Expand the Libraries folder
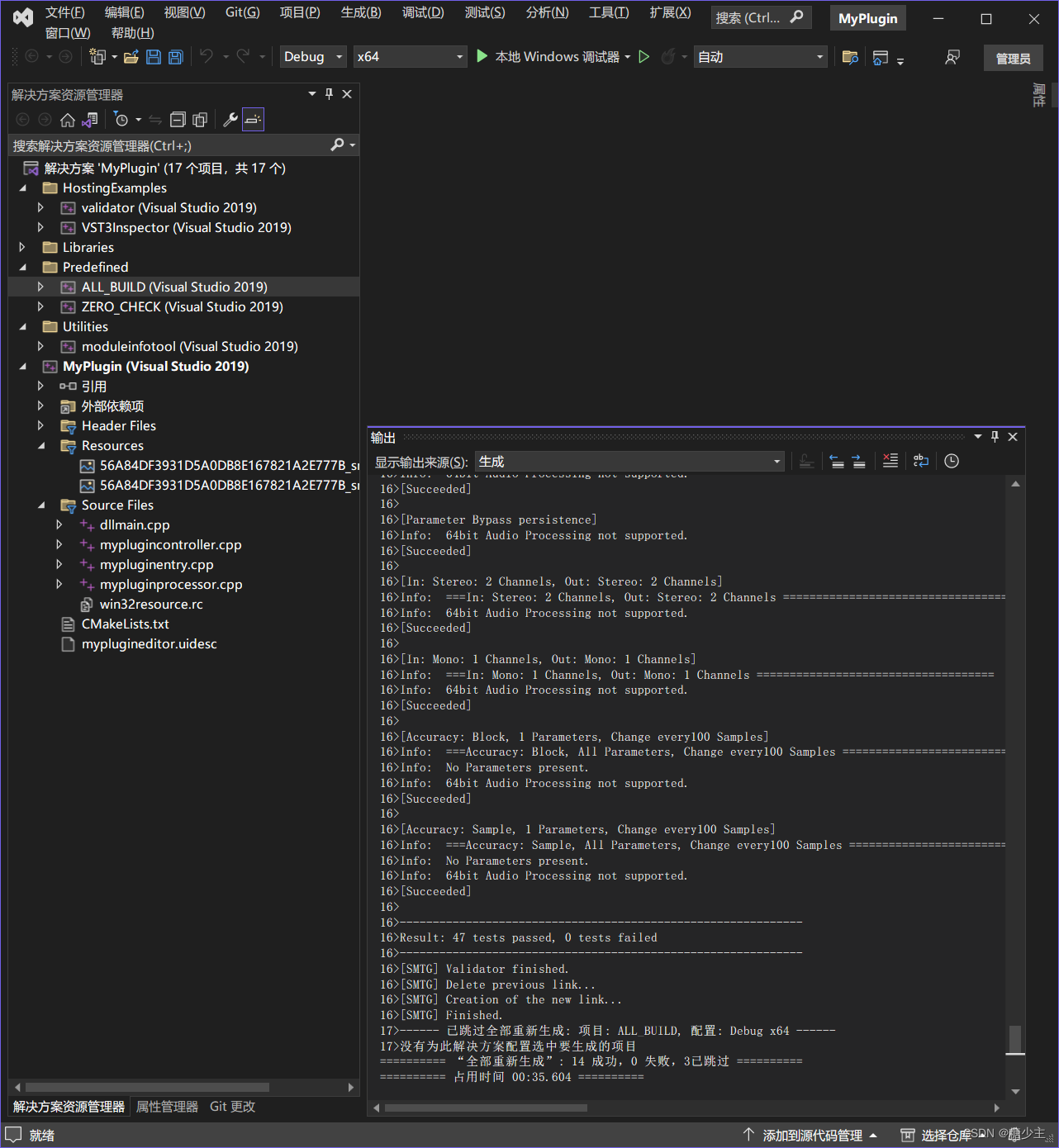Viewport: 1059px width, 1148px height. tap(22, 247)
